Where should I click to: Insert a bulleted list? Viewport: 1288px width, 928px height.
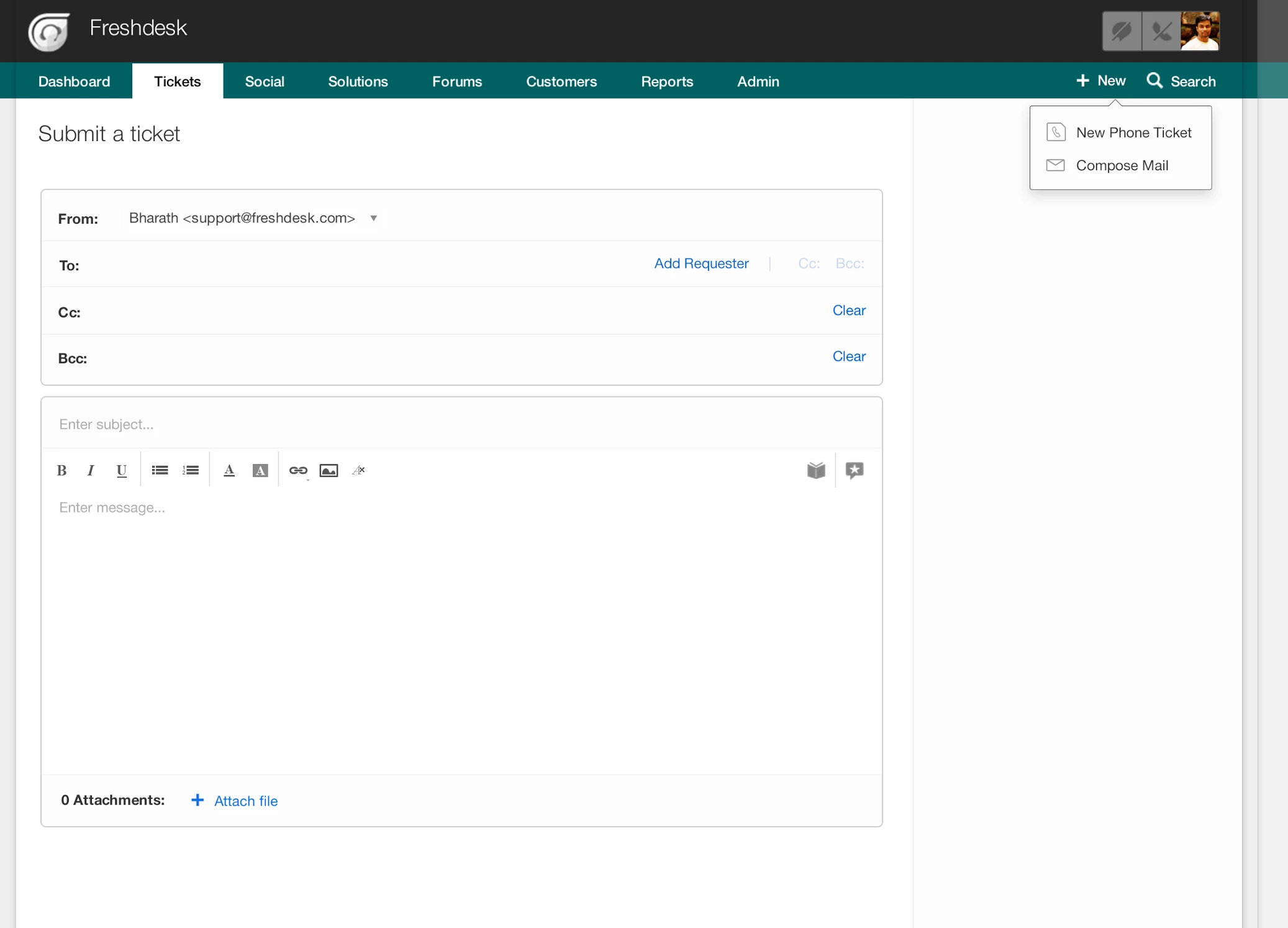click(160, 470)
